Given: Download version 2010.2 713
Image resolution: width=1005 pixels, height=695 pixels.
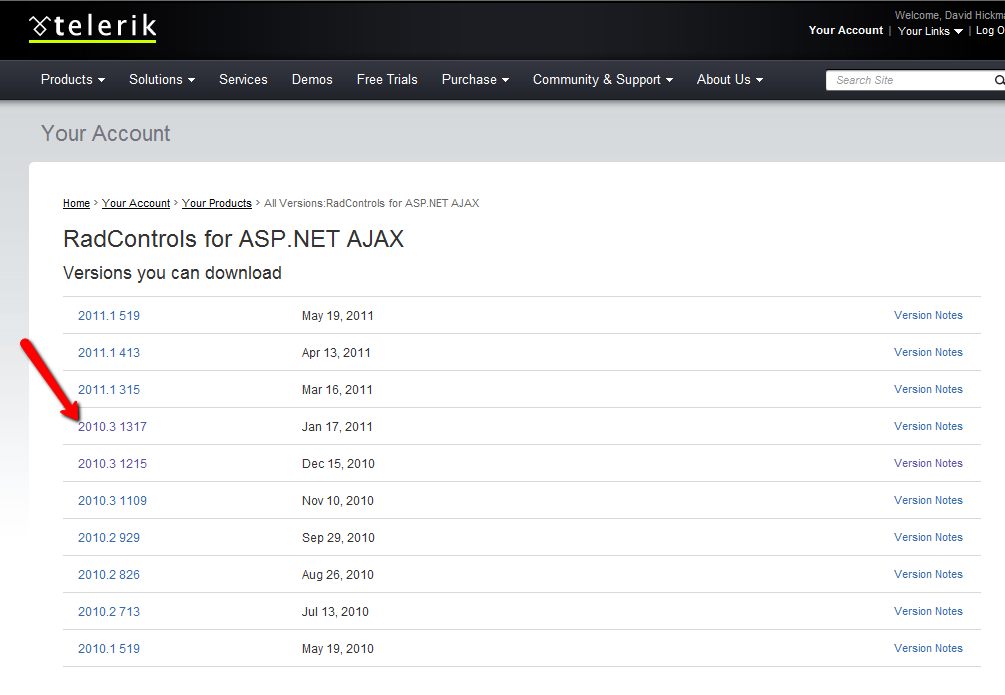Looking at the screenshot, I should (109, 612).
